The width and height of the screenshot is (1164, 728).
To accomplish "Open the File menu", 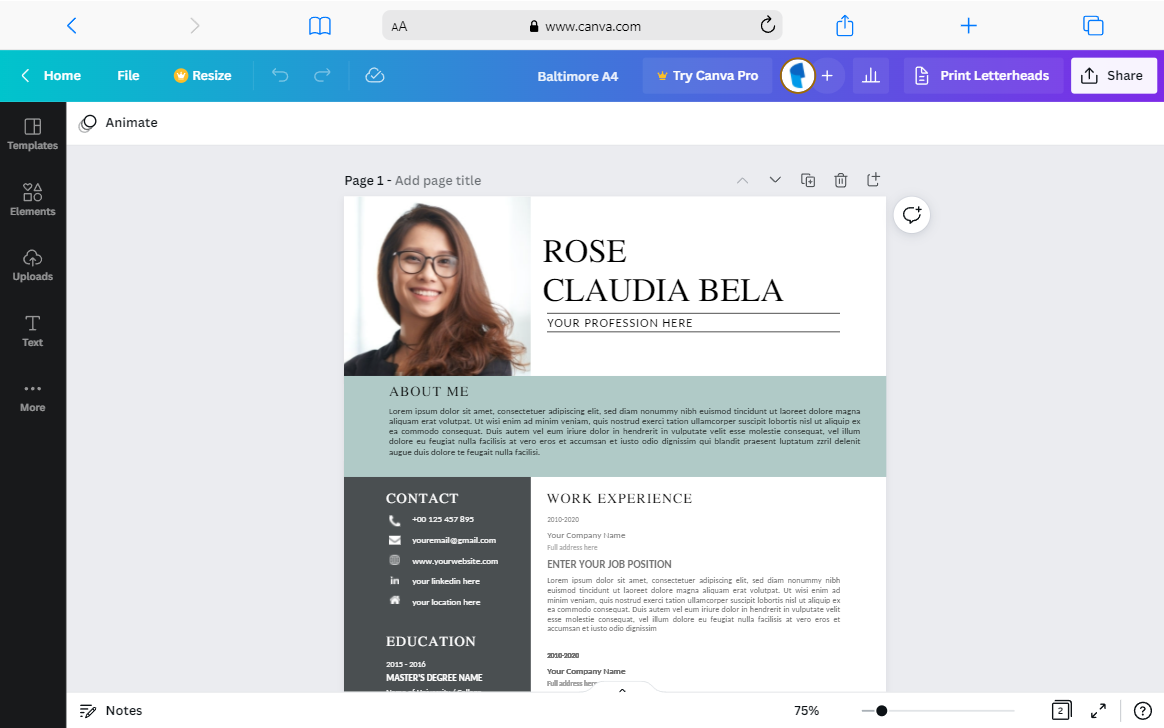I will click(x=128, y=76).
